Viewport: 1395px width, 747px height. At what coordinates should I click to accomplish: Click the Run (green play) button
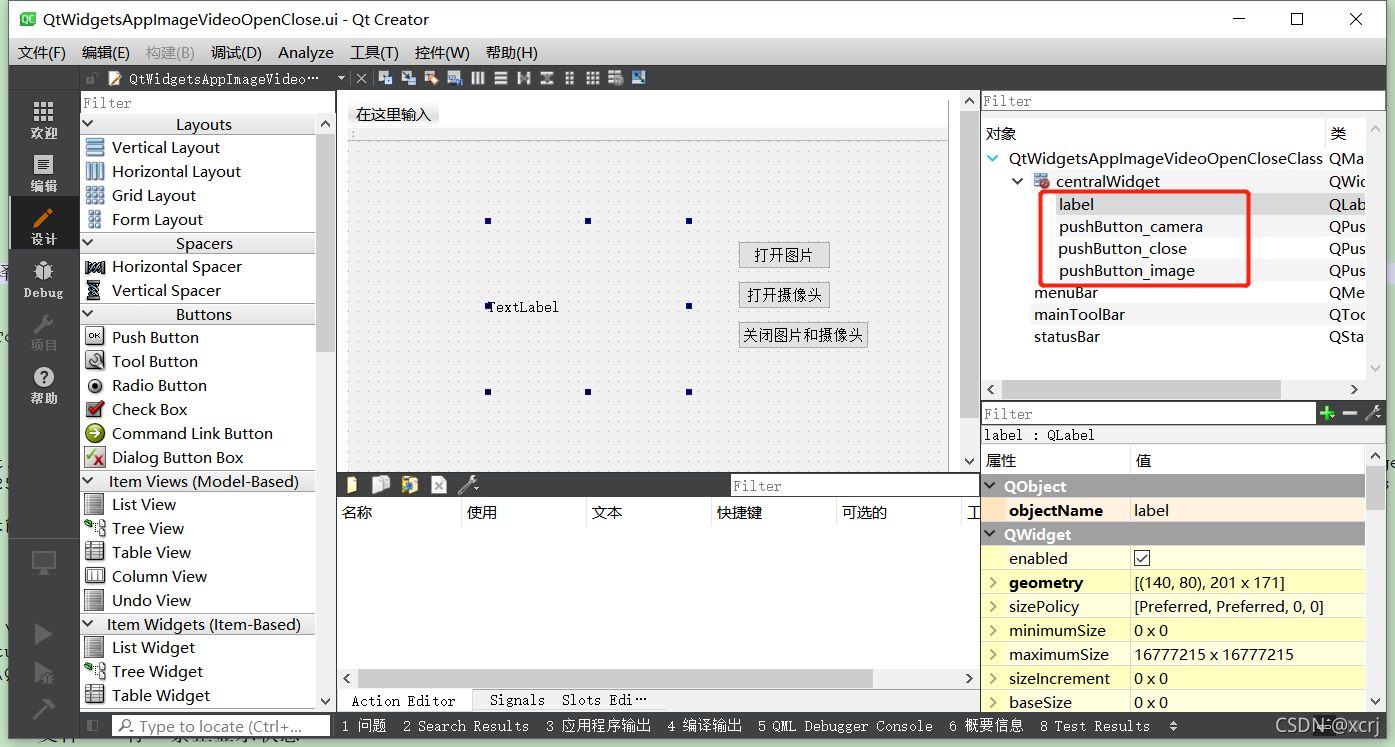(43, 633)
